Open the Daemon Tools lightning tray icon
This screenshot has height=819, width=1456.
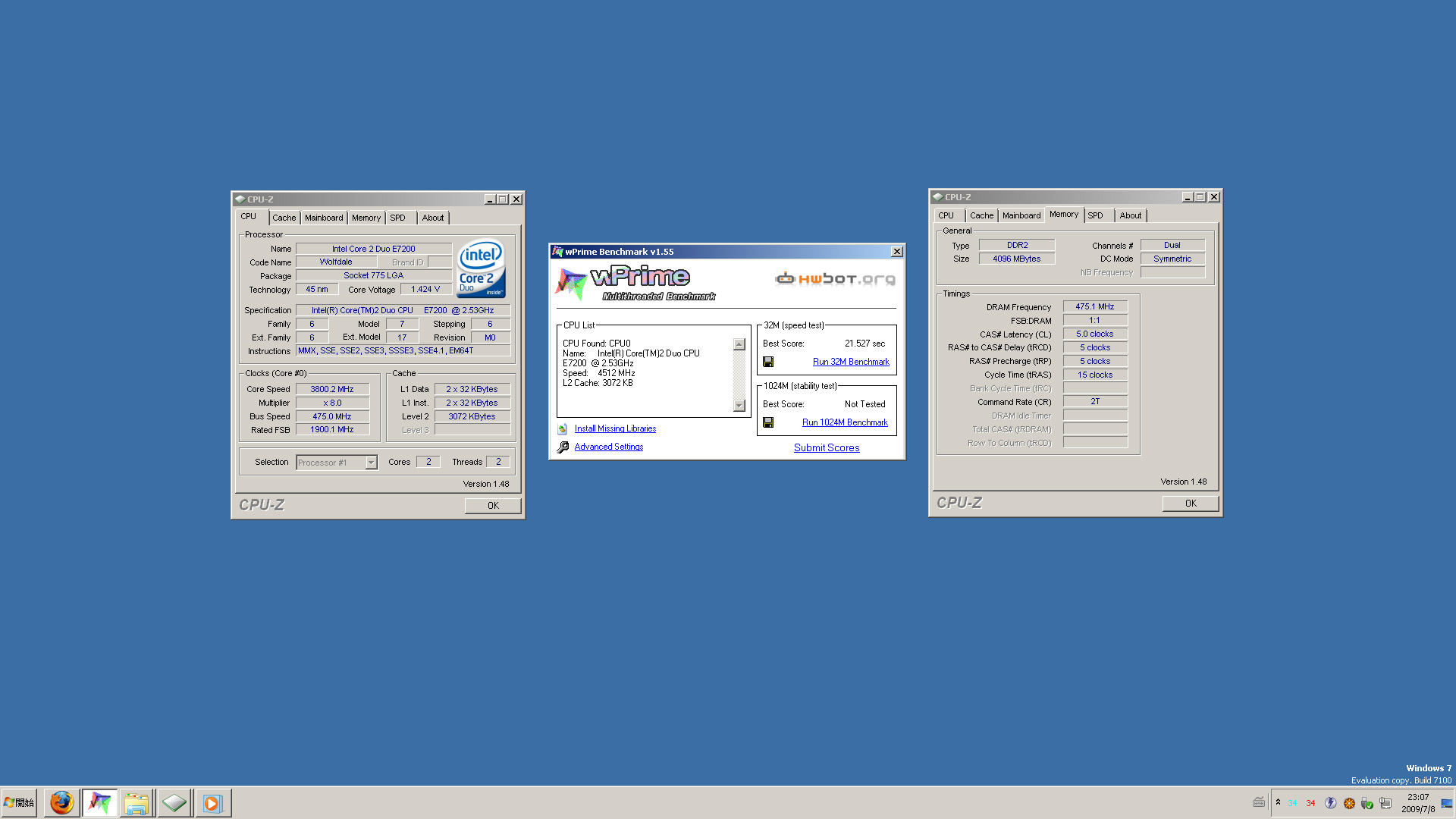[1330, 803]
